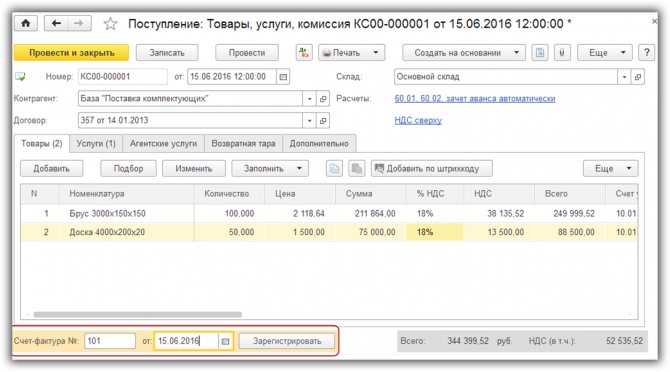This screenshot has height=372, width=670.
Task: Open the help question mark button
Action: tap(646, 53)
